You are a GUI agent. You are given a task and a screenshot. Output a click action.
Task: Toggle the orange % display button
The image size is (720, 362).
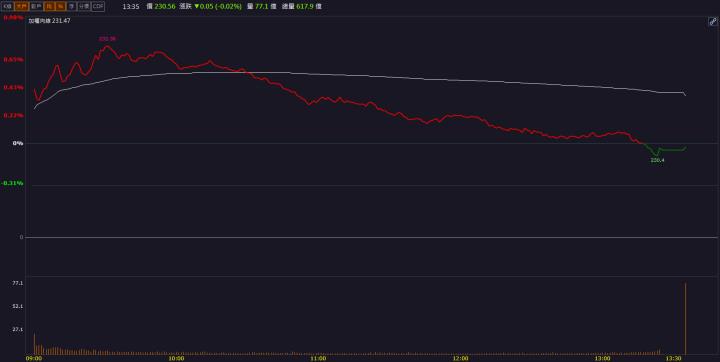click(60, 6)
